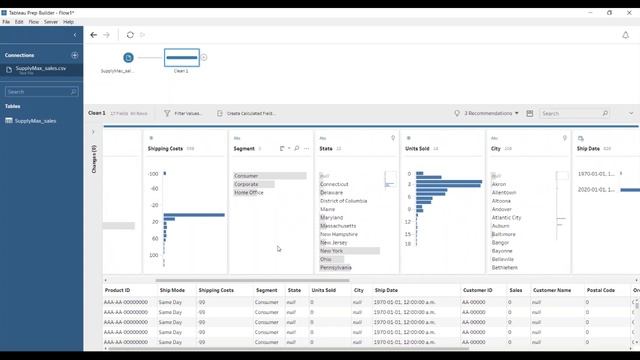Image resolution: width=640 pixels, height=360 pixels.
Task: Open the Flow menu
Action: pos(34,22)
